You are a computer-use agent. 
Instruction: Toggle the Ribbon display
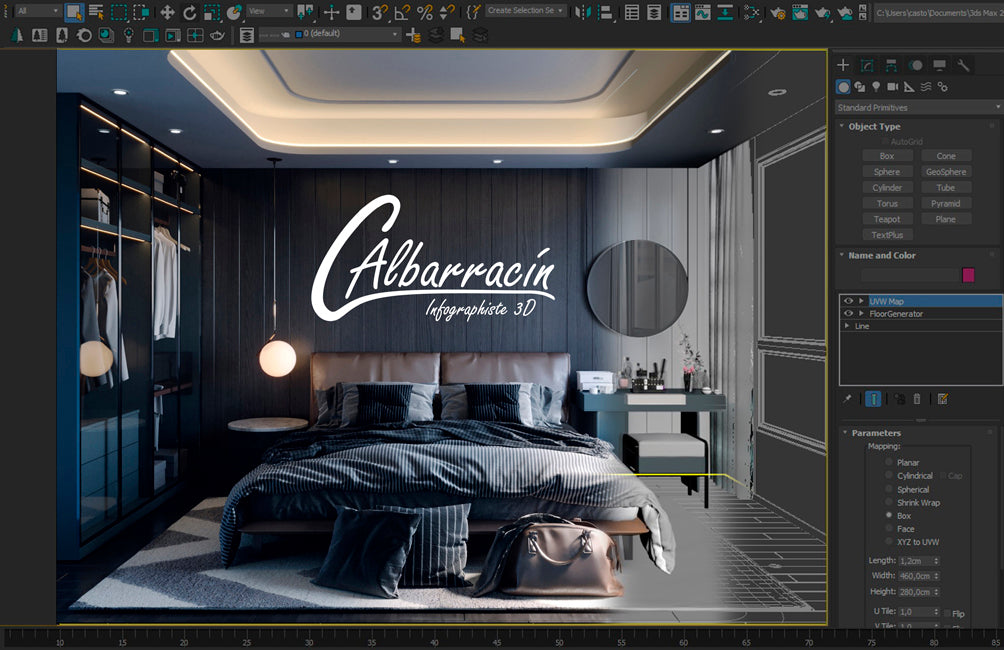click(681, 12)
